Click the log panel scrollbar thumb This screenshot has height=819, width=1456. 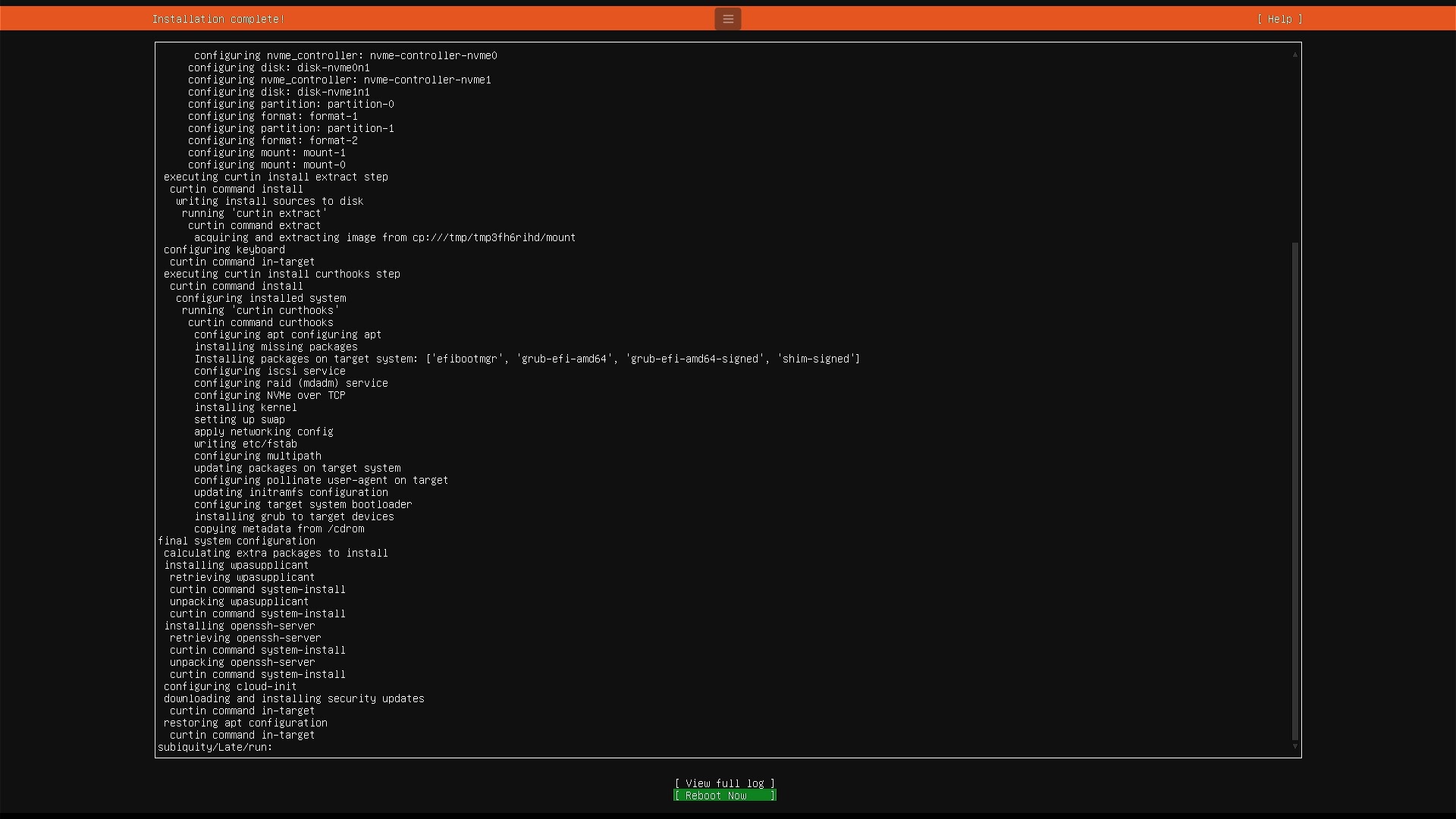[1295, 491]
